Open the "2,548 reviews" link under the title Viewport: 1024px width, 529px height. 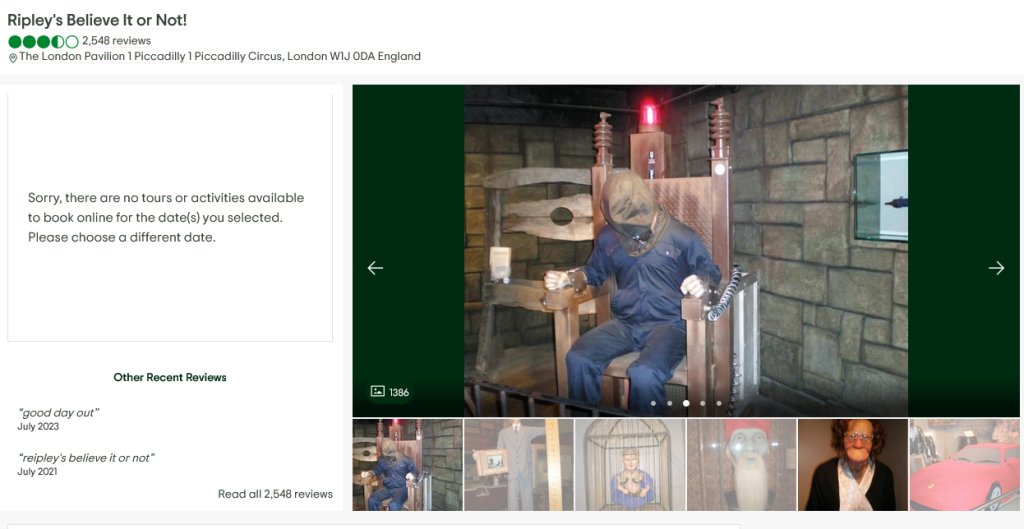point(116,41)
